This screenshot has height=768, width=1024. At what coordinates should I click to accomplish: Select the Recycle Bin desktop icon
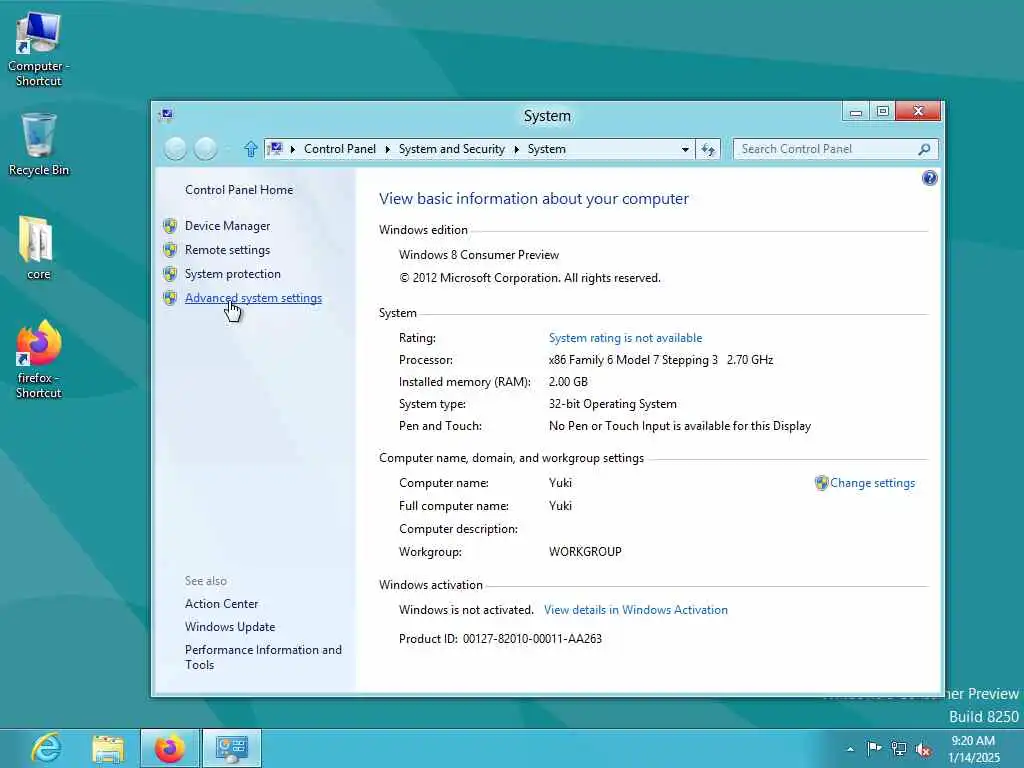pos(39,145)
